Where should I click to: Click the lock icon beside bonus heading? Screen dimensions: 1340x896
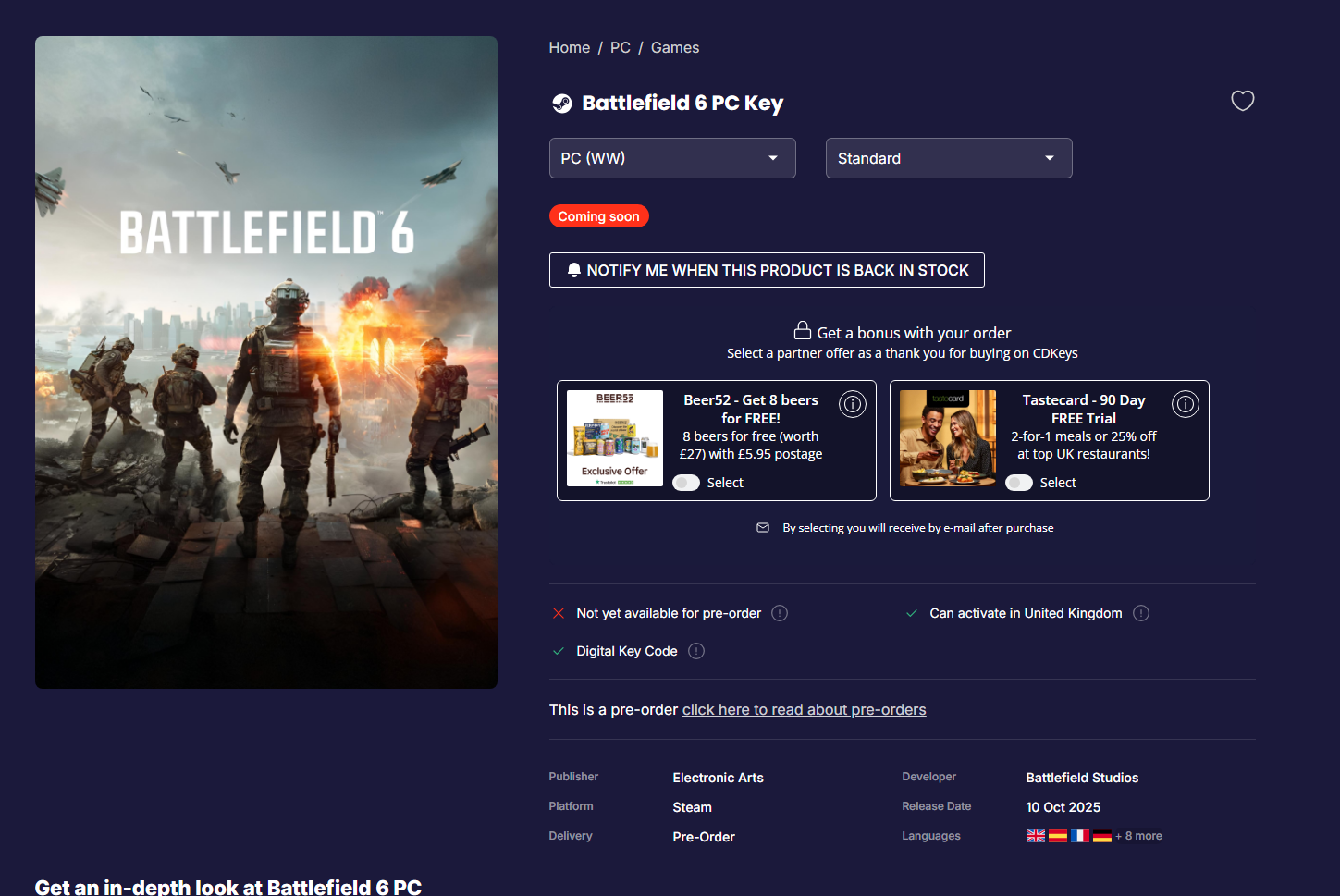(x=803, y=331)
